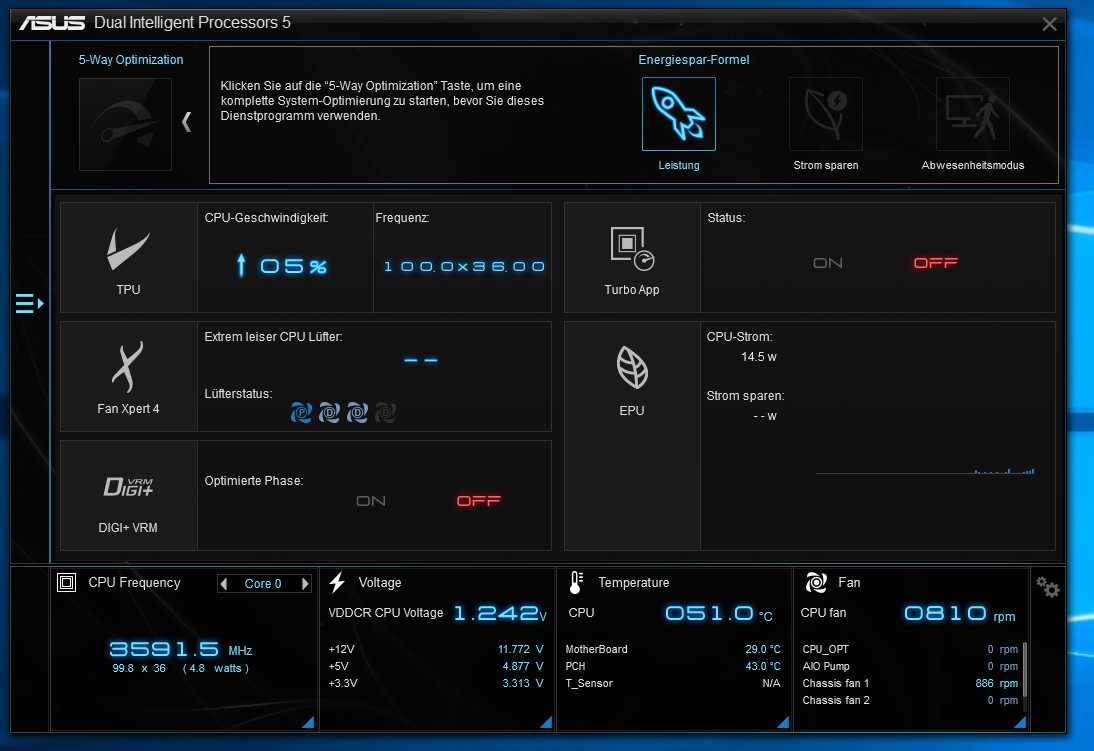This screenshot has width=1094, height=751.
Task: Click the VDDCR CPU Voltage 1.242 reading
Action: click(500, 614)
